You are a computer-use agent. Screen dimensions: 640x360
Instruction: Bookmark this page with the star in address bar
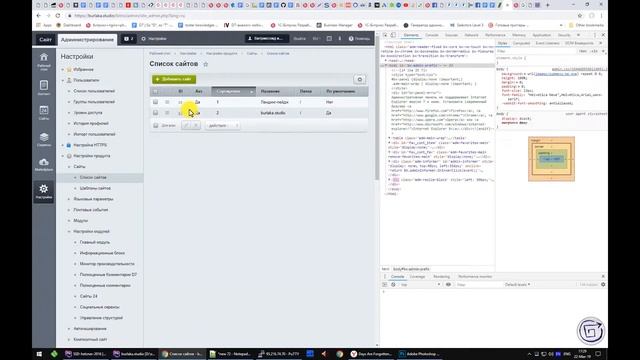[580, 16]
